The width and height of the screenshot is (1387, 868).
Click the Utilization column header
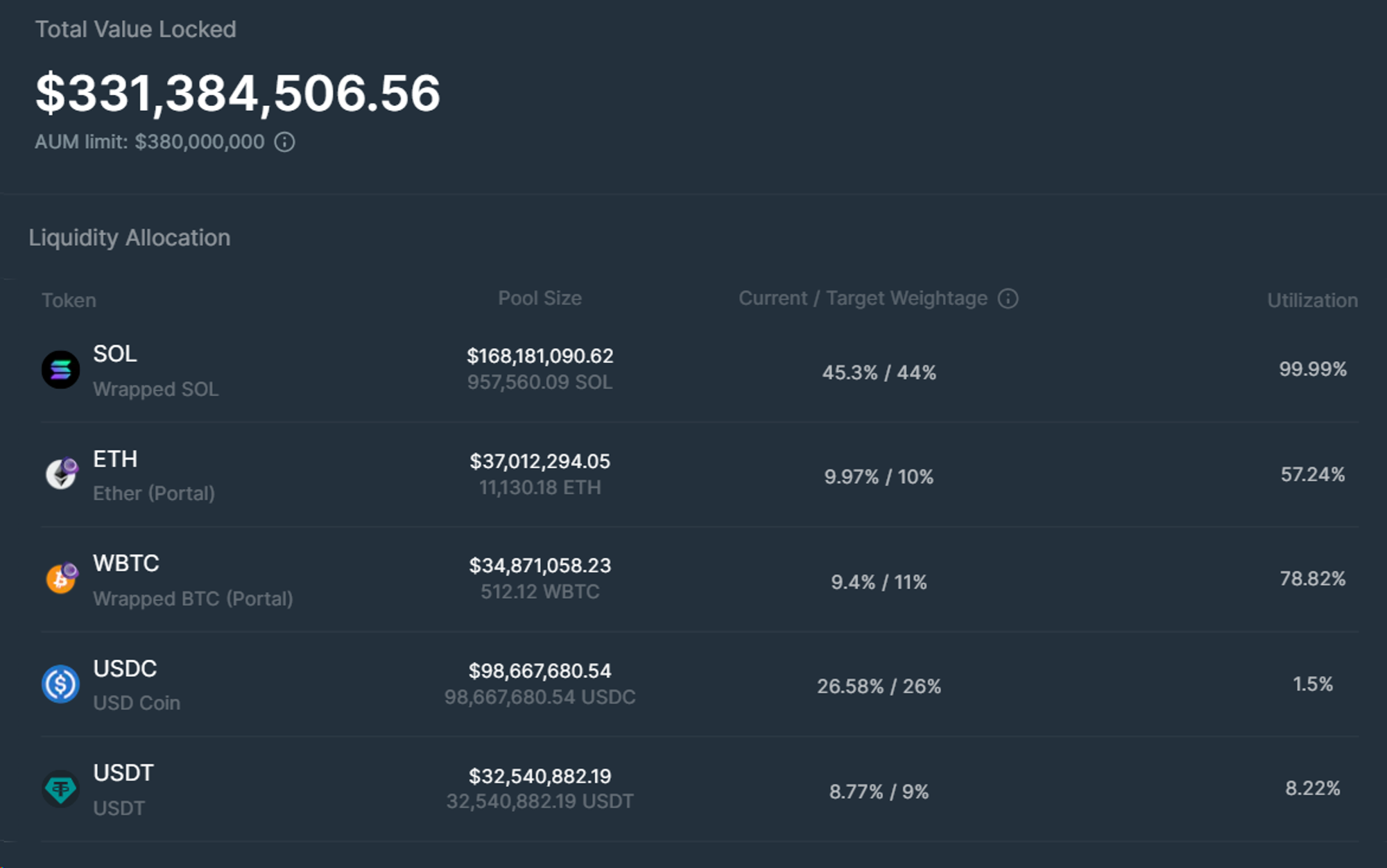(1312, 300)
